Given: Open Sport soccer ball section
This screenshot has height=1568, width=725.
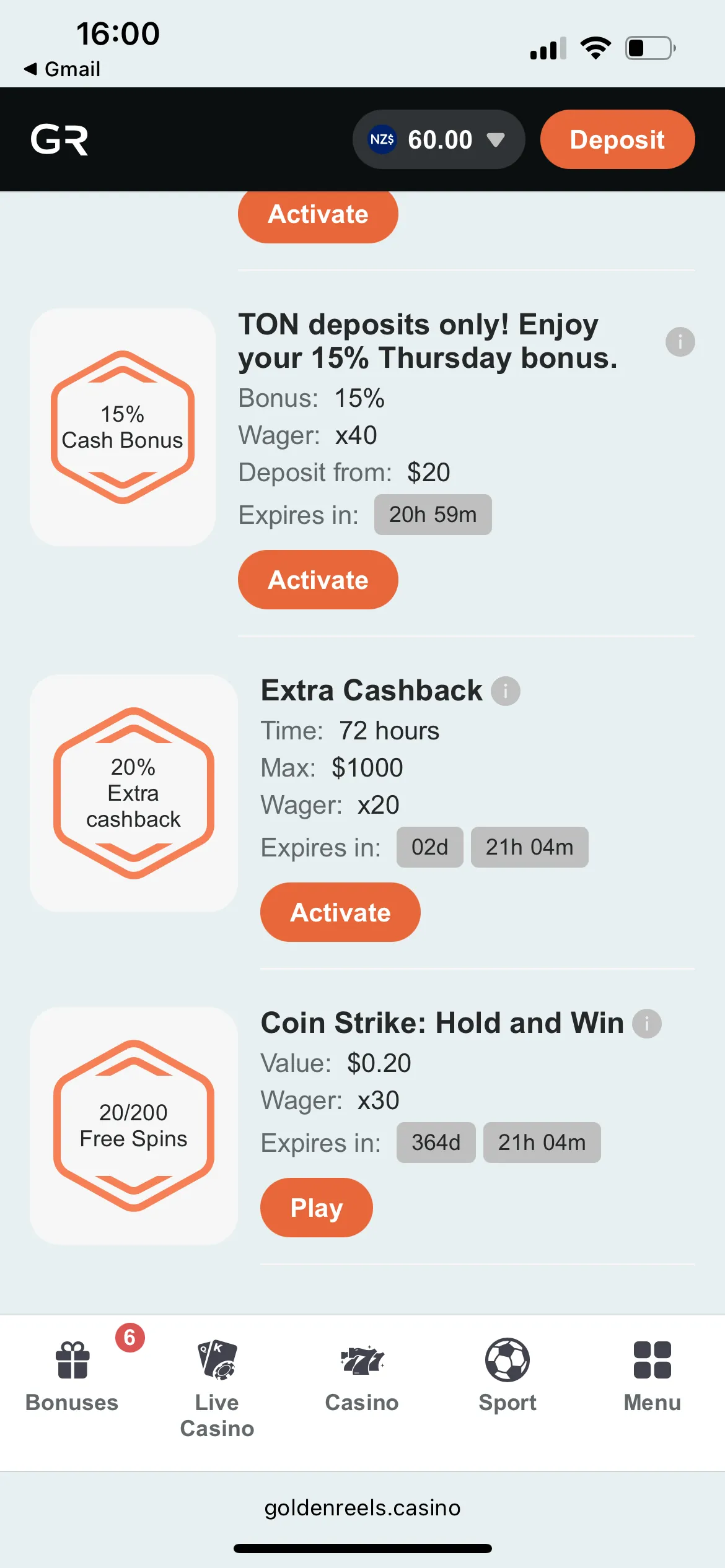Looking at the screenshot, I should (507, 1376).
